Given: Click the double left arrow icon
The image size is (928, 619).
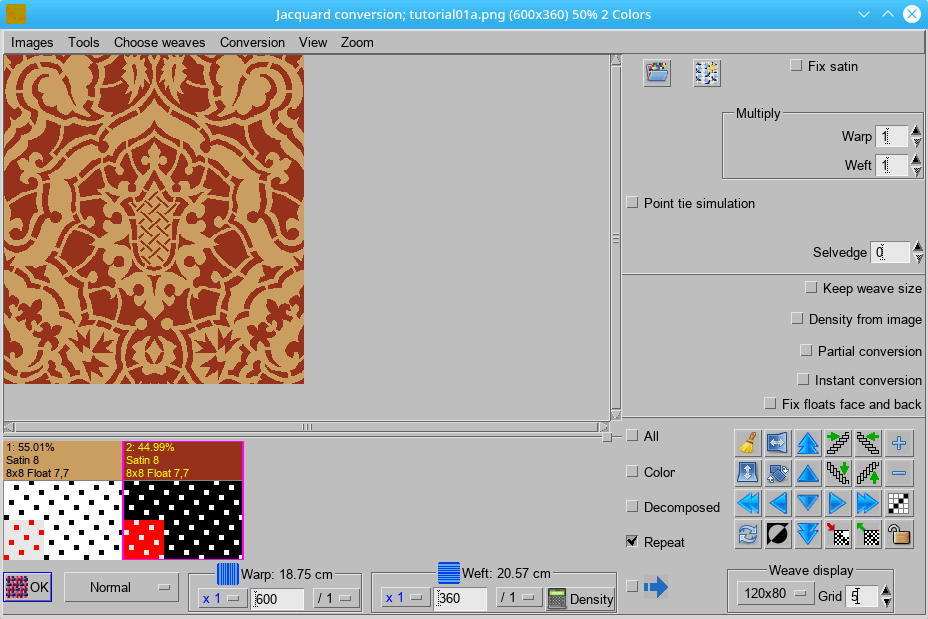Looking at the screenshot, I should coord(747,504).
